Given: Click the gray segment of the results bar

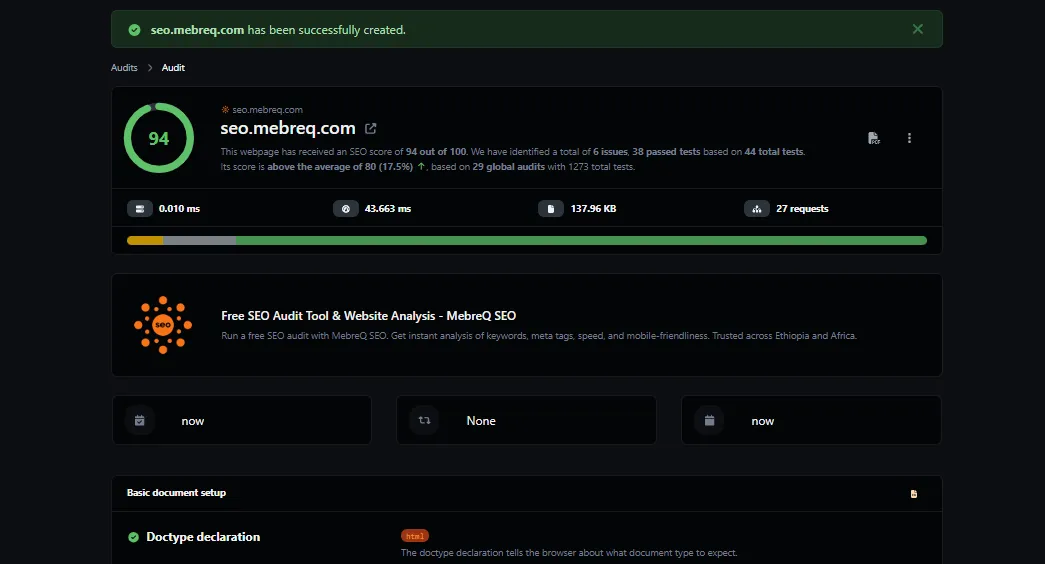Looking at the screenshot, I should 199,241.
